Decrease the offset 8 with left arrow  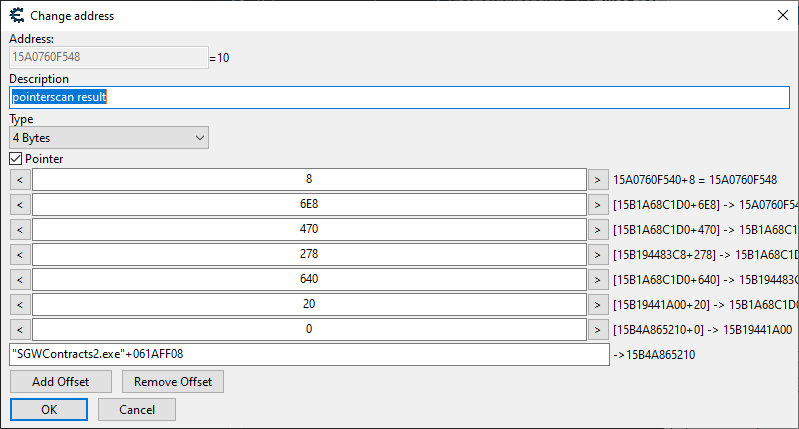point(20,179)
